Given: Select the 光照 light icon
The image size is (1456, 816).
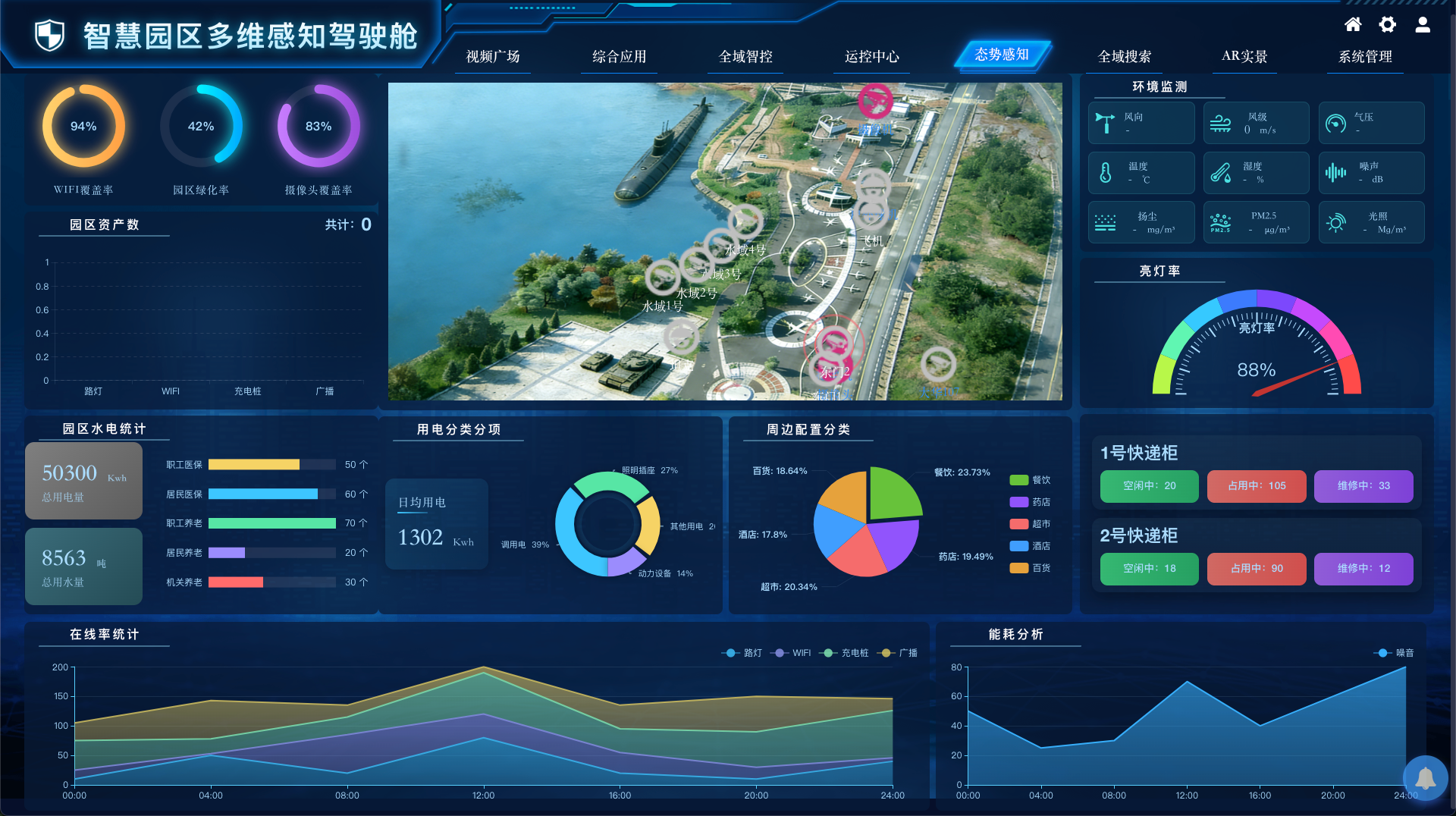Looking at the screenshot, I should (x=1335, y=223).
